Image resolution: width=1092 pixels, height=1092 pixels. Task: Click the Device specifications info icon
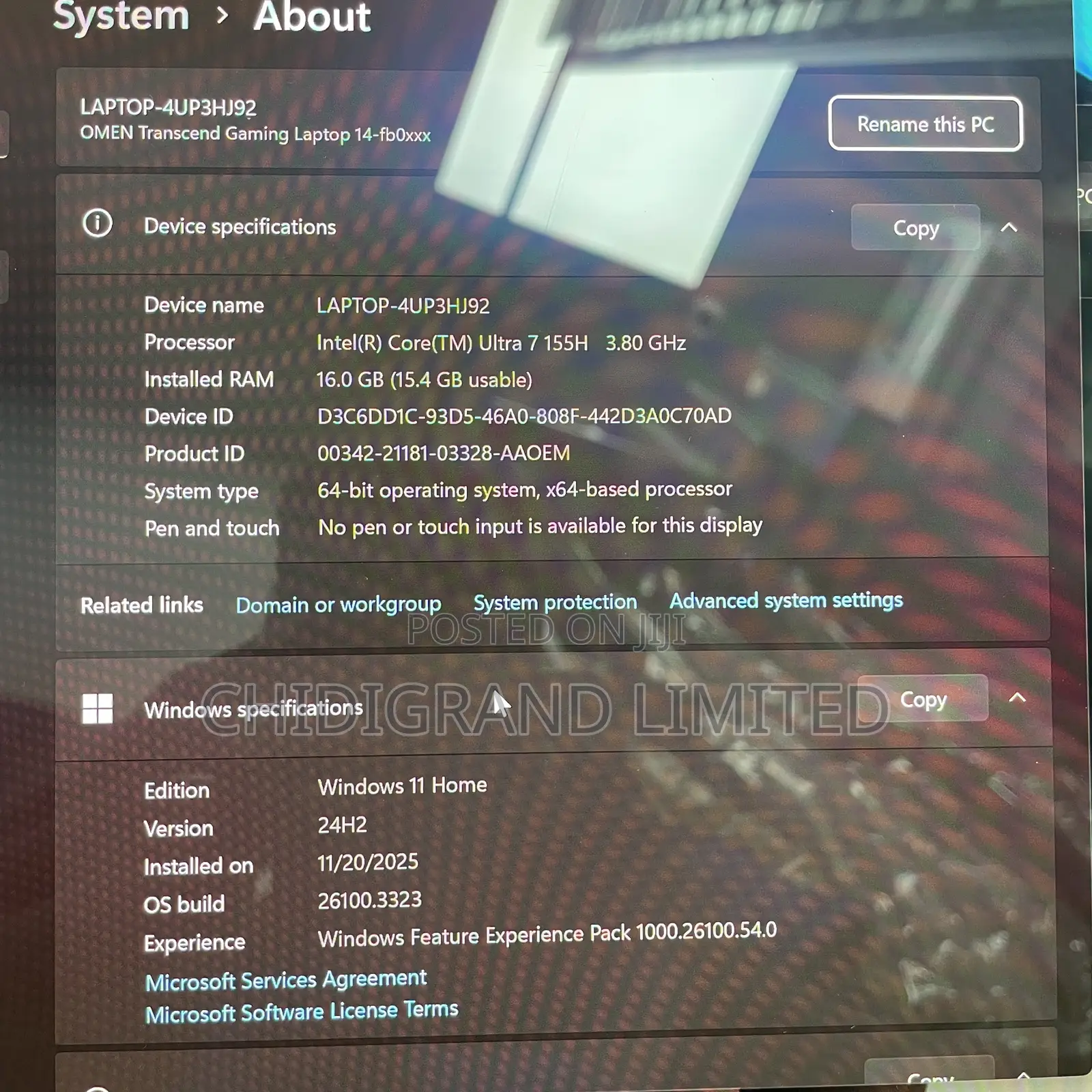(98, 223)
